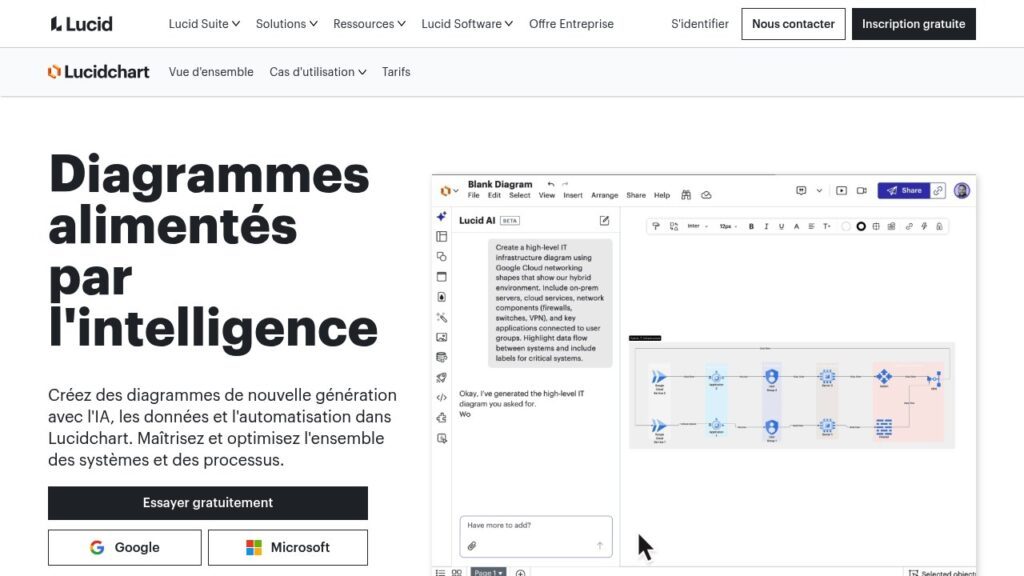Open the S'identifier link
Screen dimensions: 1024x576
click(x=699, y=24)
